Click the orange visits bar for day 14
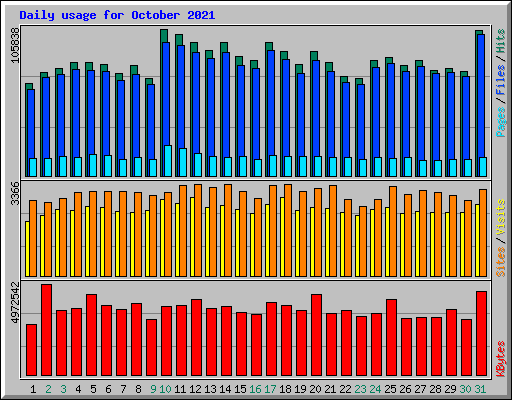Viewport: 512px width, 400px height. 228,230
